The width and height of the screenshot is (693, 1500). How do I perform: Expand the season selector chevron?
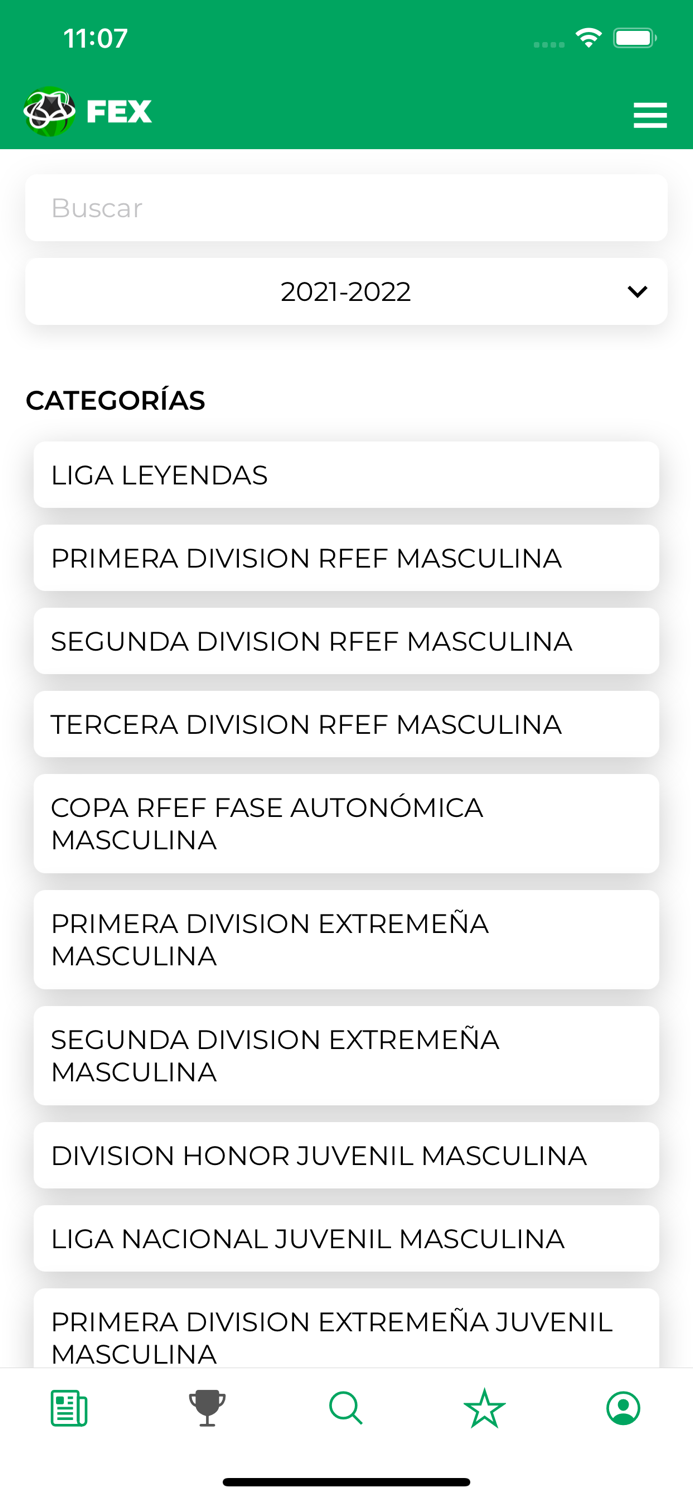tap(636, 291)
